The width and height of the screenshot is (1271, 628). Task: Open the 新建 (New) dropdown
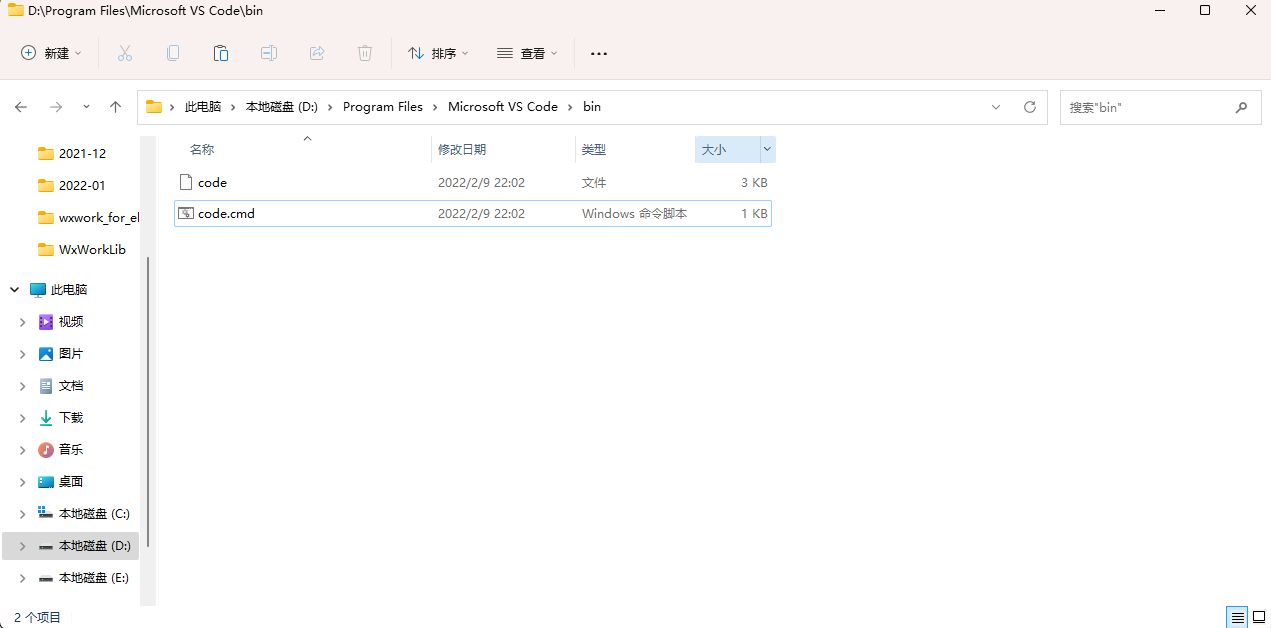[x=52, y=53]
